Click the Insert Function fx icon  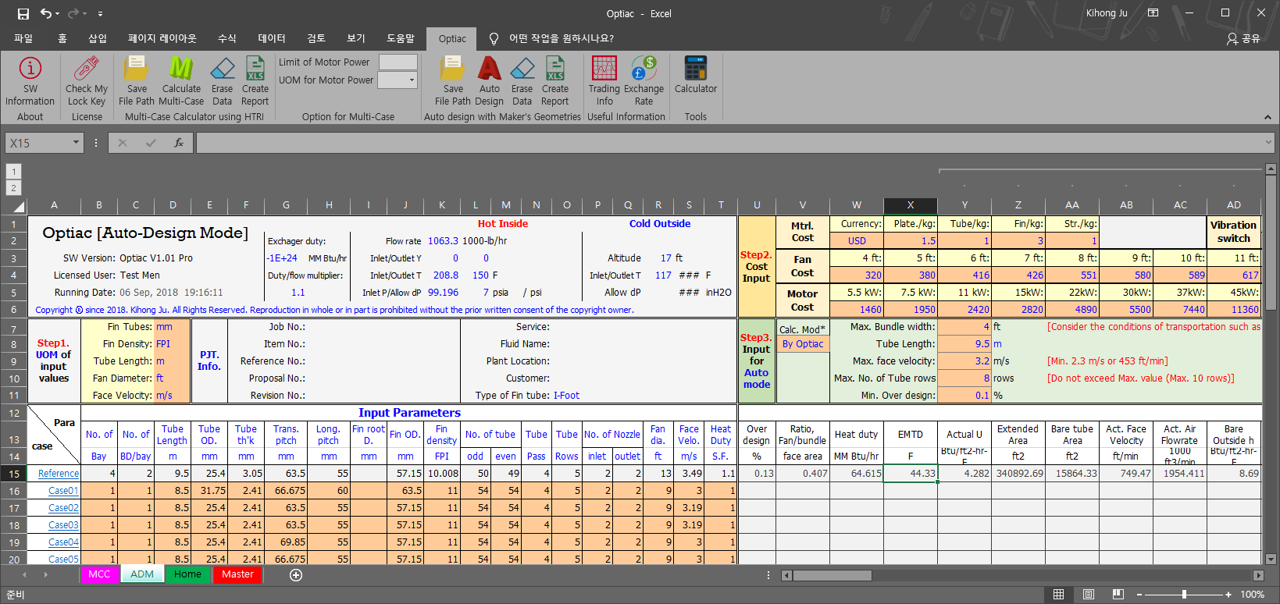click(179, 143)
